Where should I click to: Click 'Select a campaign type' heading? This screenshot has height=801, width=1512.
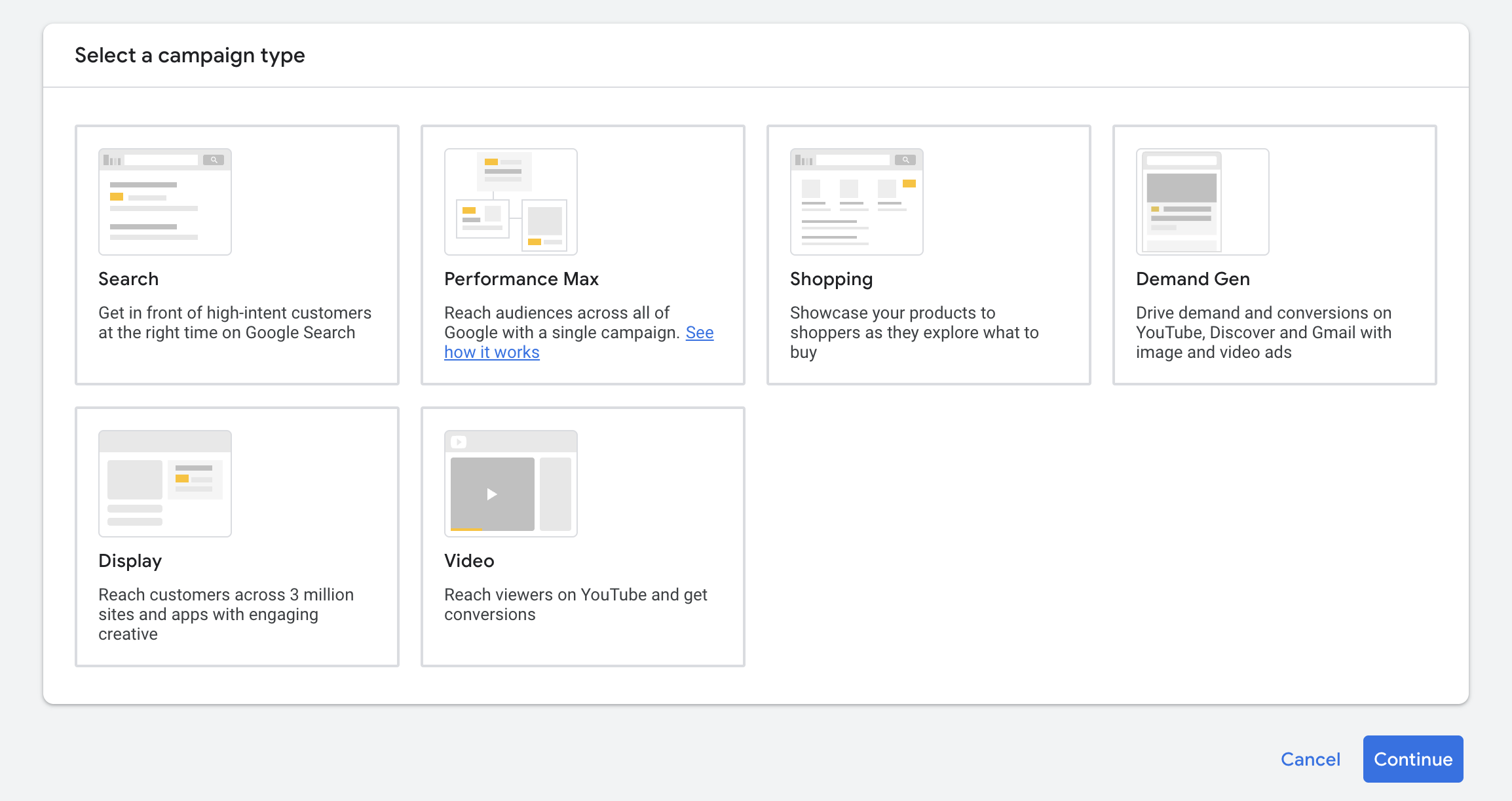click(190, 56)
